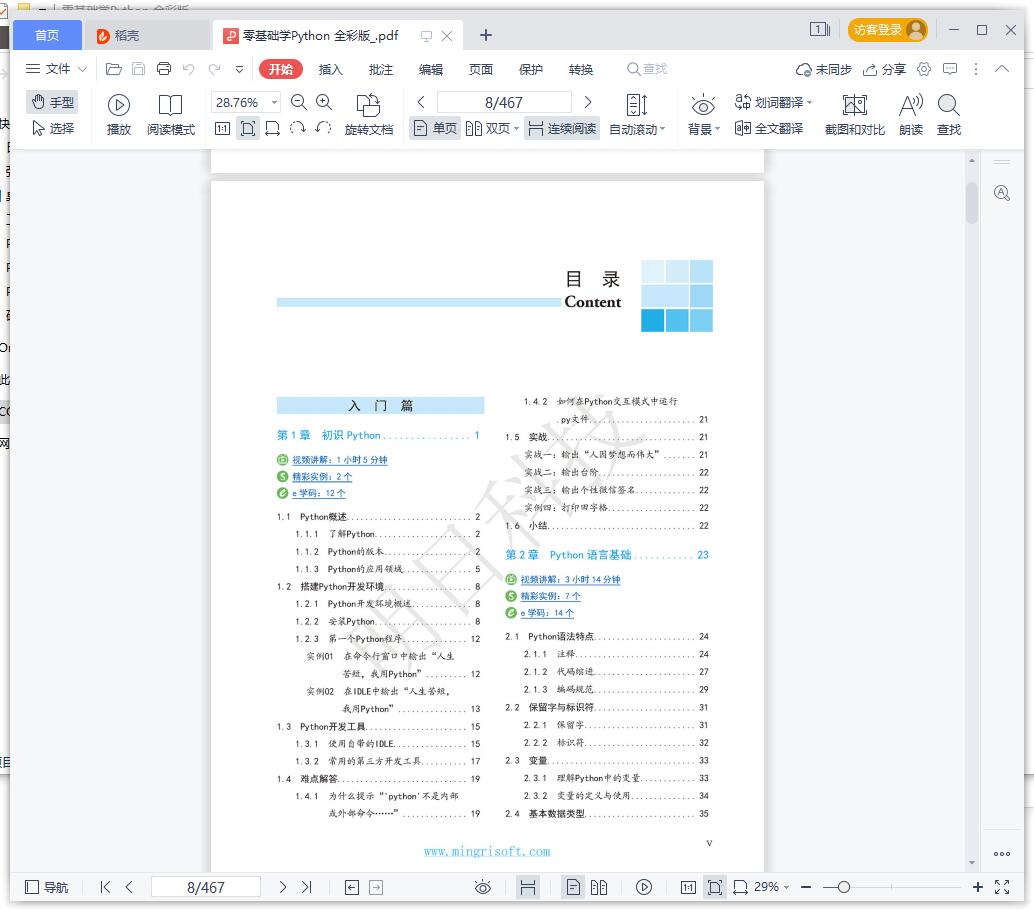Open the 编辑 edit tab
The width and height of the screenshot is (1034, 911).
coord(431,69)
